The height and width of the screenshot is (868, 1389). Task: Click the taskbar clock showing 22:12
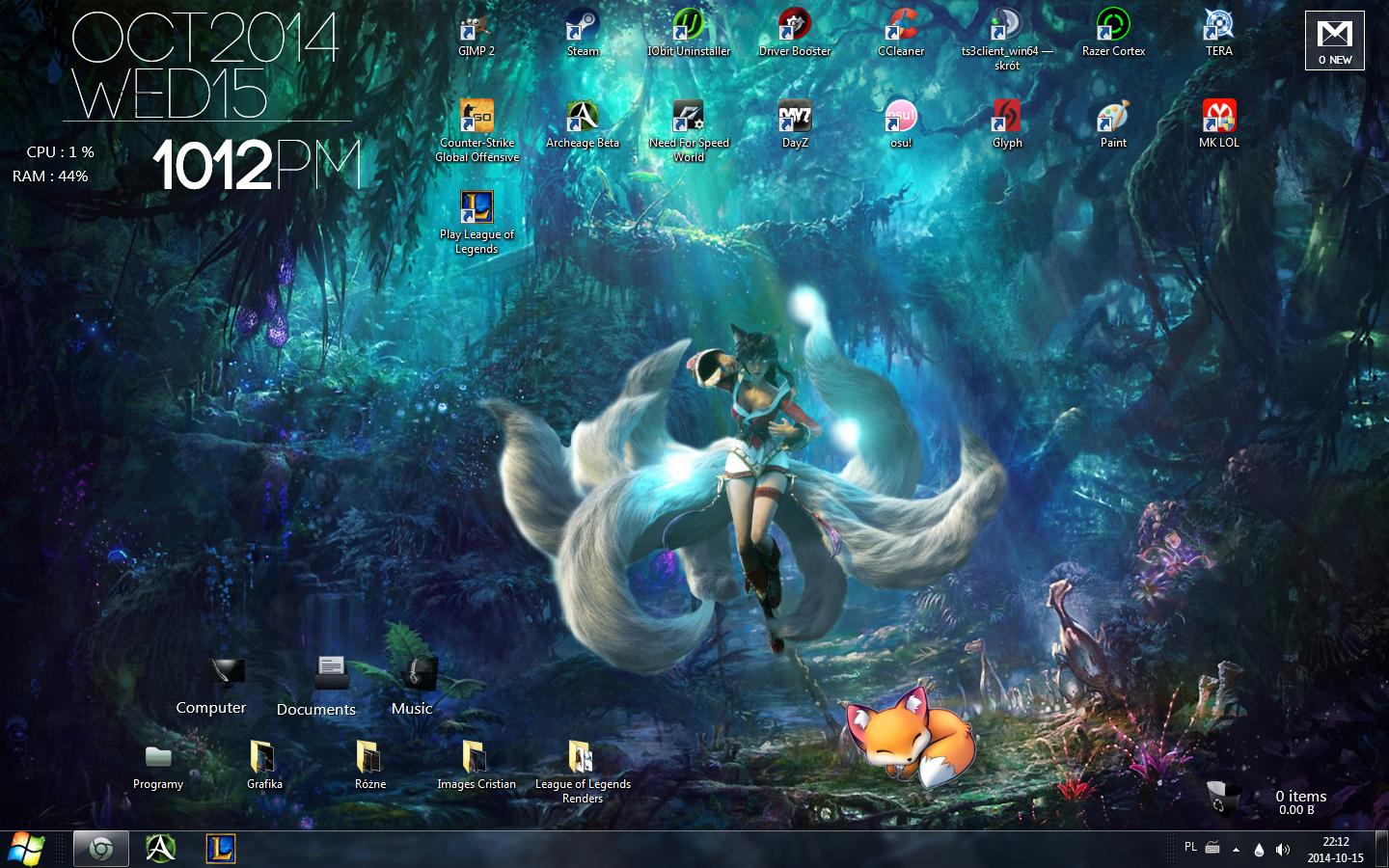point(1336,850)
